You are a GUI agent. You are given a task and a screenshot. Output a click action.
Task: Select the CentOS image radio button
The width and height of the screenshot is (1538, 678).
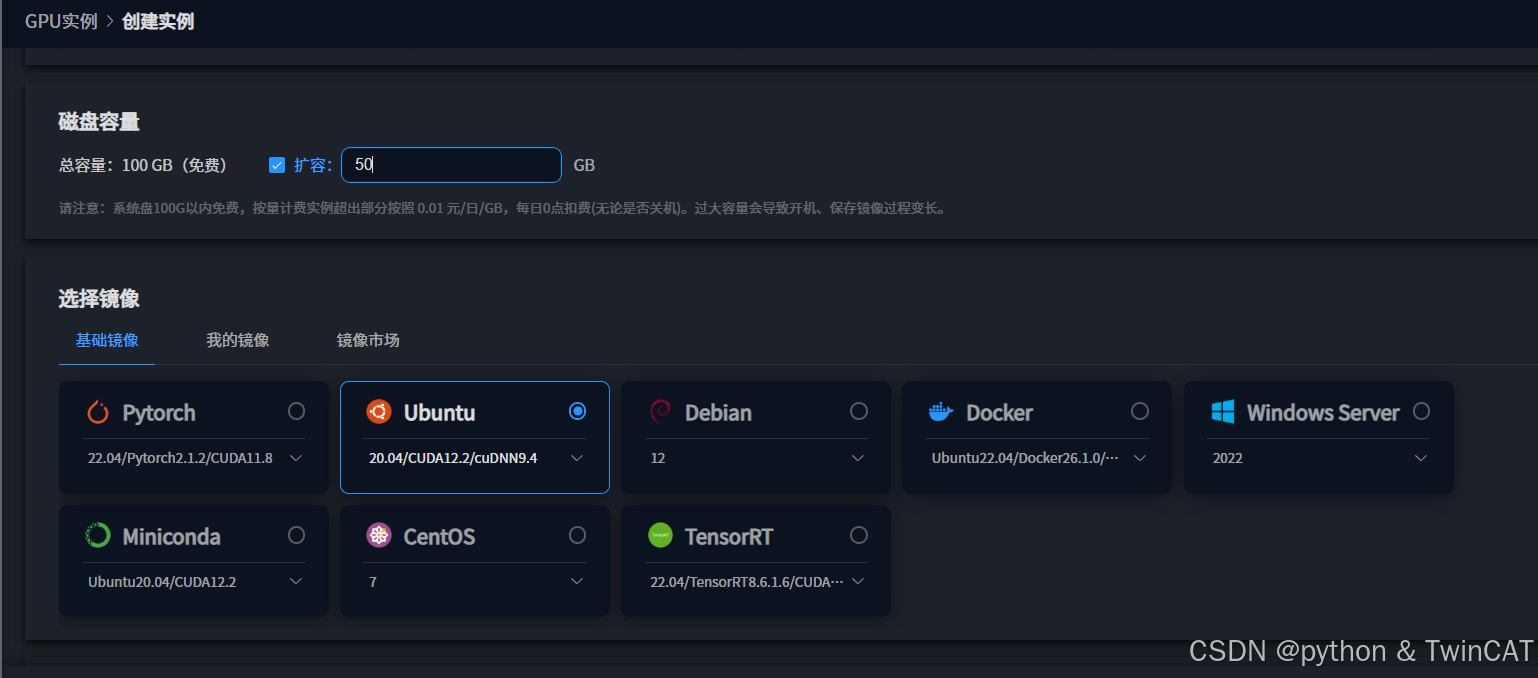point(577,535)
